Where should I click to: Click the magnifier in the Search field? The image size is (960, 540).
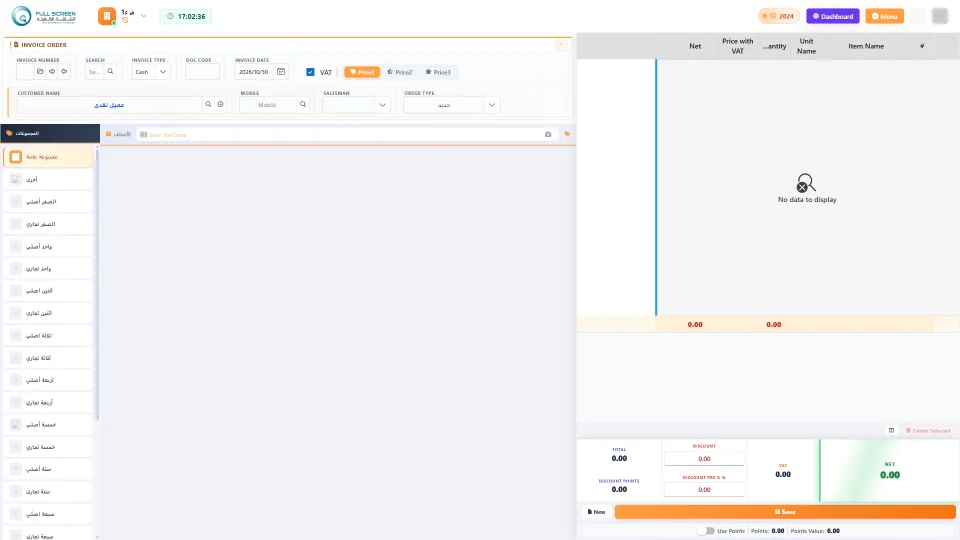point(110,72)
